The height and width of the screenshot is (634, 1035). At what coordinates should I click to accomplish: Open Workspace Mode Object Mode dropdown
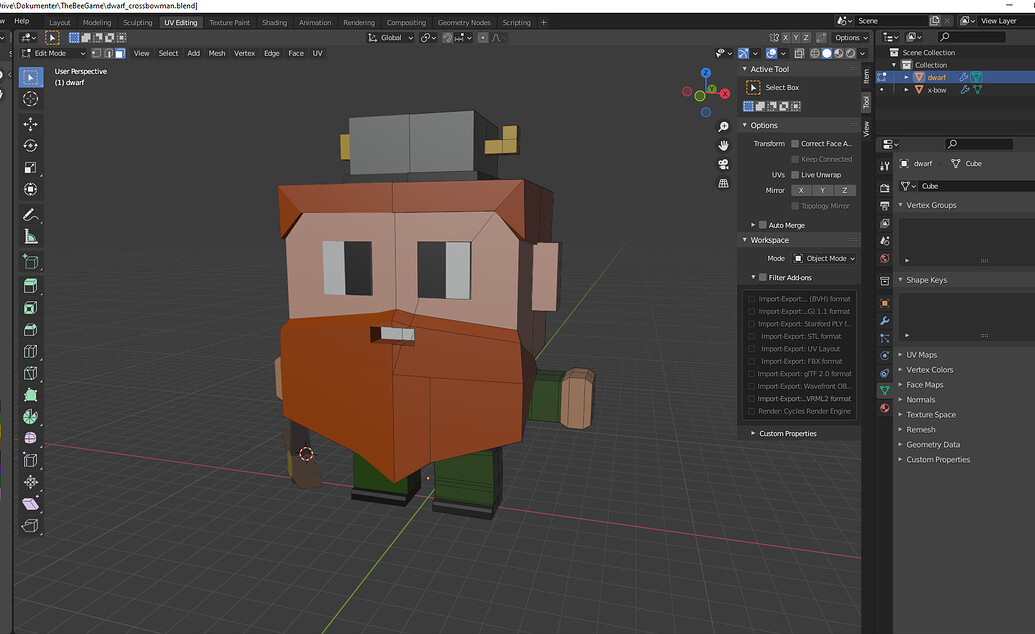click(824, 258)
